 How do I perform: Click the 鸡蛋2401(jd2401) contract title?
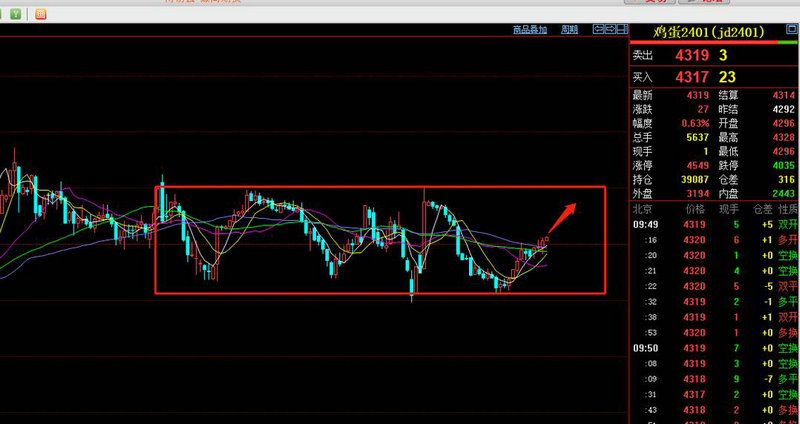(x=708, y=32)
